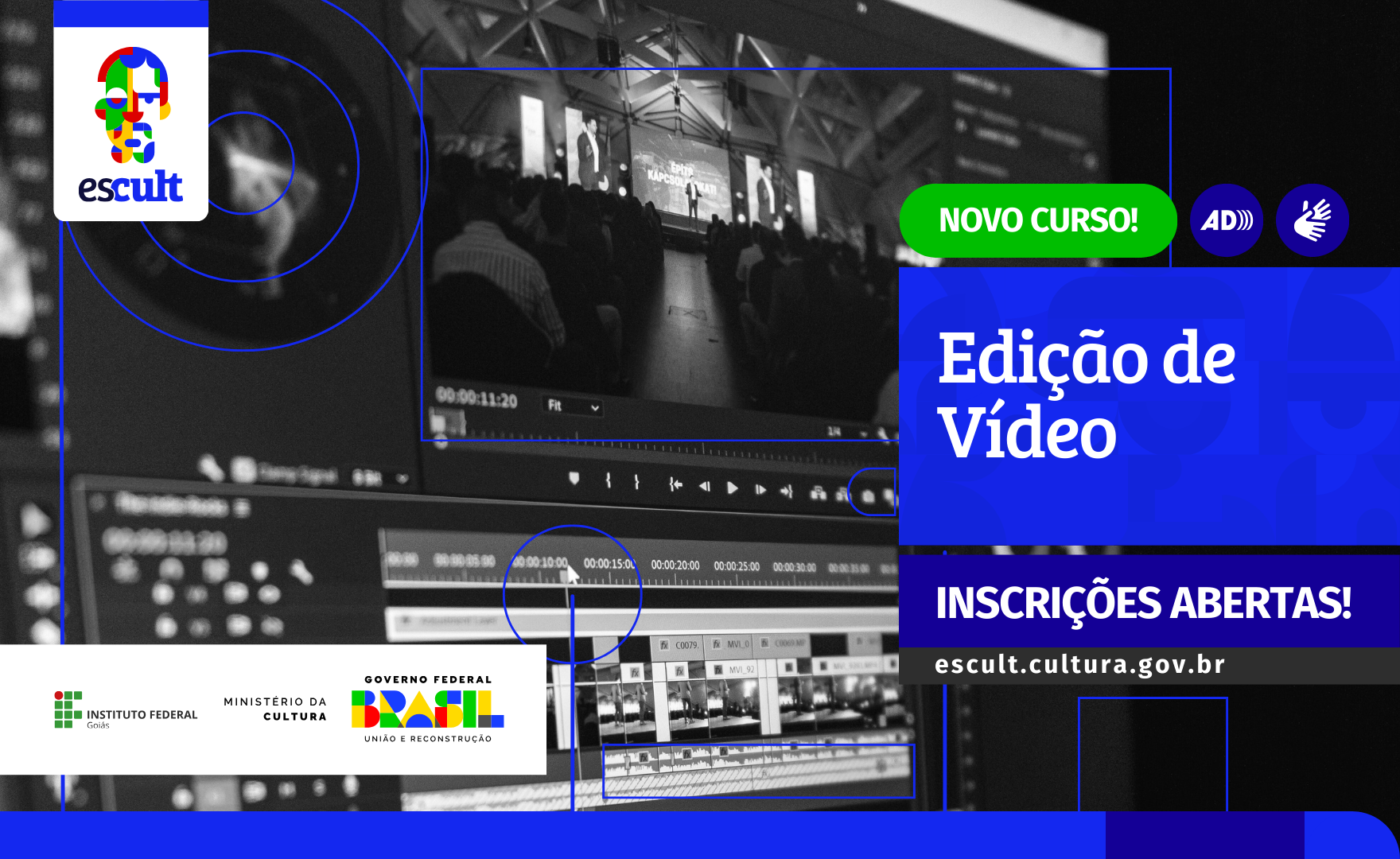Click the Add Marker icon
The width and height of the screenshot is (1400, 859).
(x=574, y=479)
